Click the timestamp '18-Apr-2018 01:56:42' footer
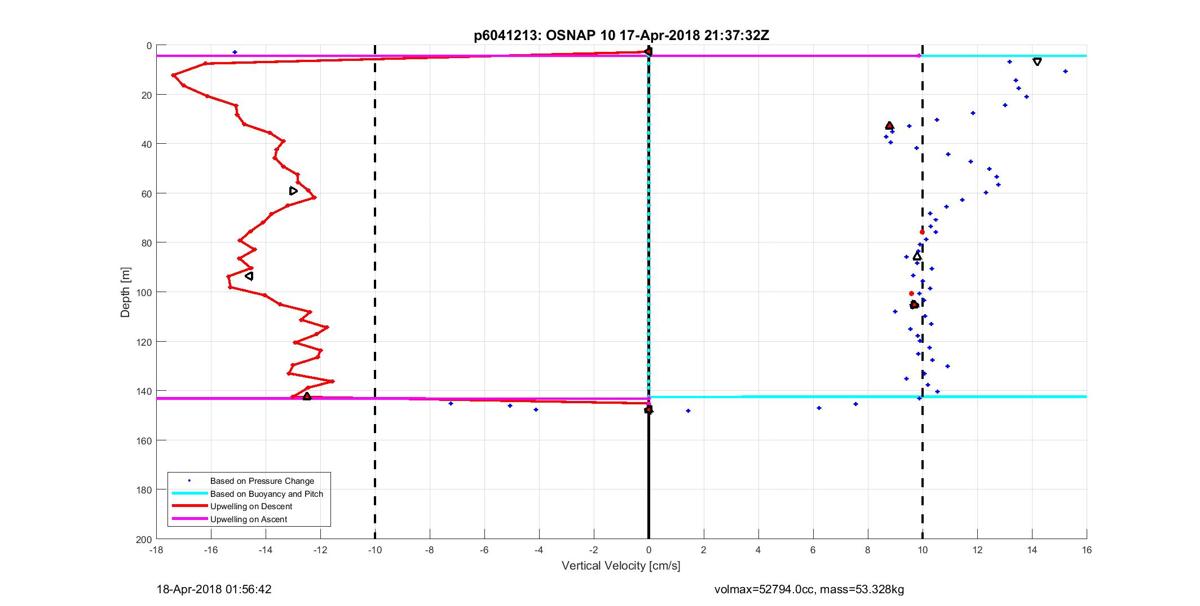1200x606 pixels. pos(214,590)
